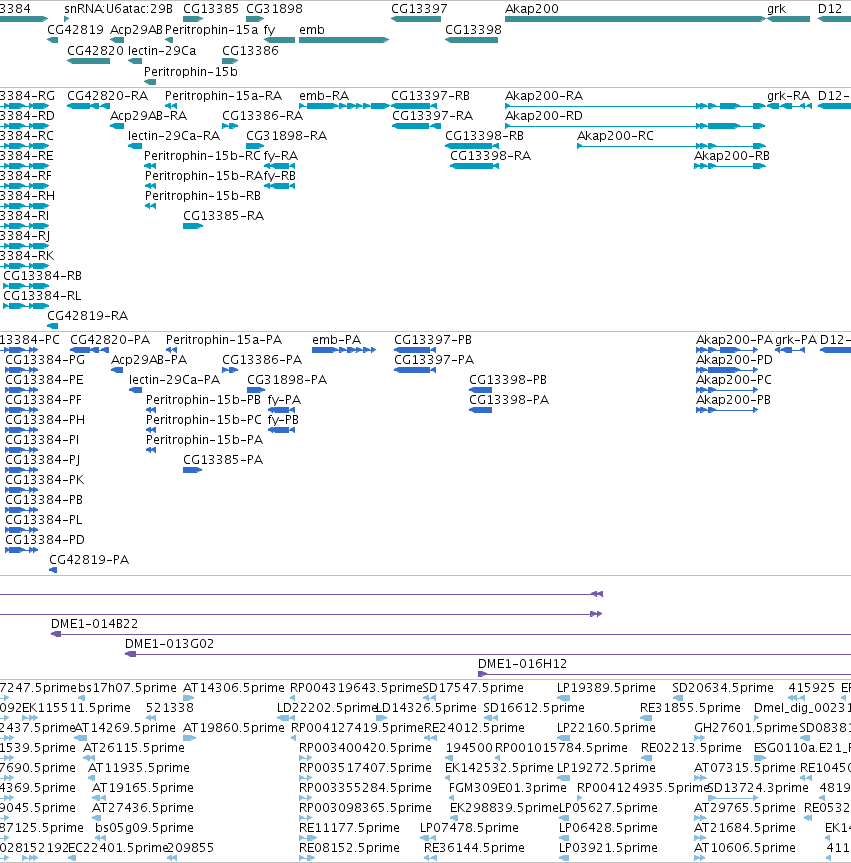
Task: Select the 'grk-RA' transcript label
Action: point(788,96)
